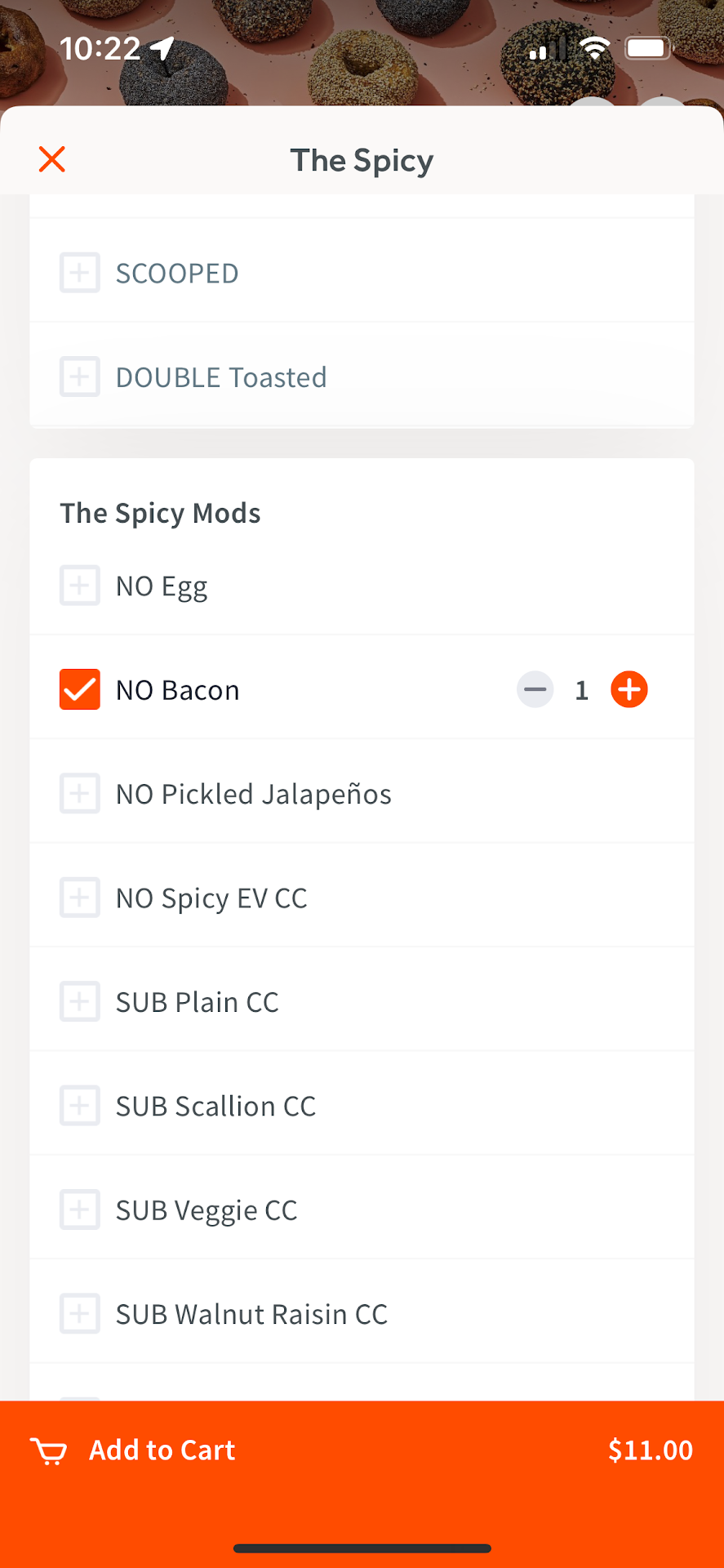
Task: Uncheck the NO Bacon checkbox
Action: [80, 690]
